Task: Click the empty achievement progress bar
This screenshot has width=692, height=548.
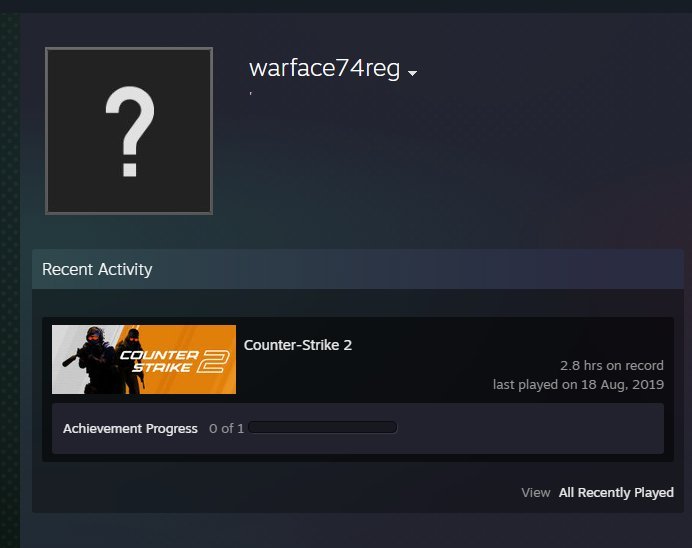Action: [323, 428]
